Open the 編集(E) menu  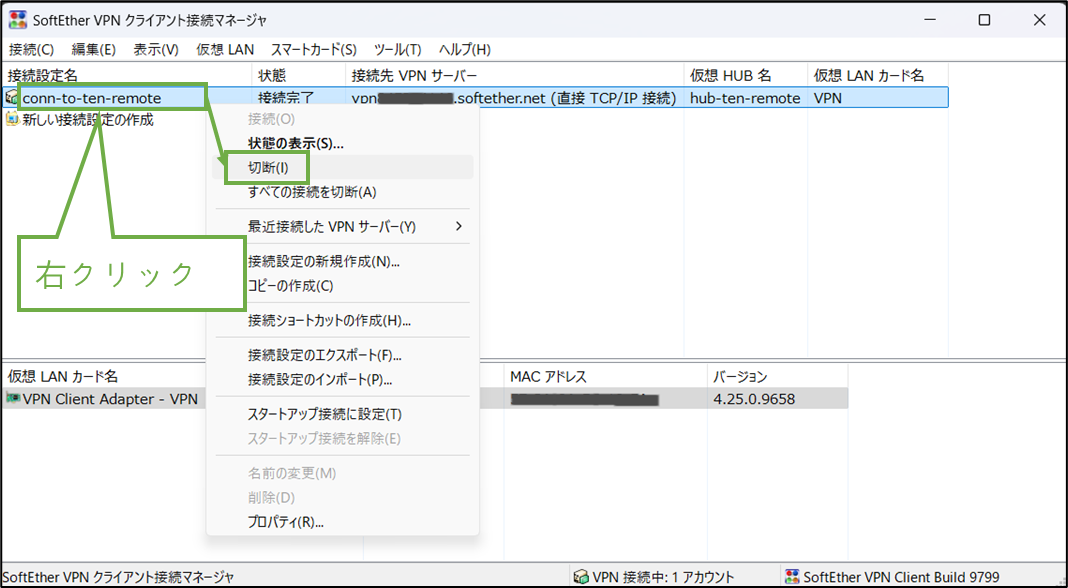[93, 50]
